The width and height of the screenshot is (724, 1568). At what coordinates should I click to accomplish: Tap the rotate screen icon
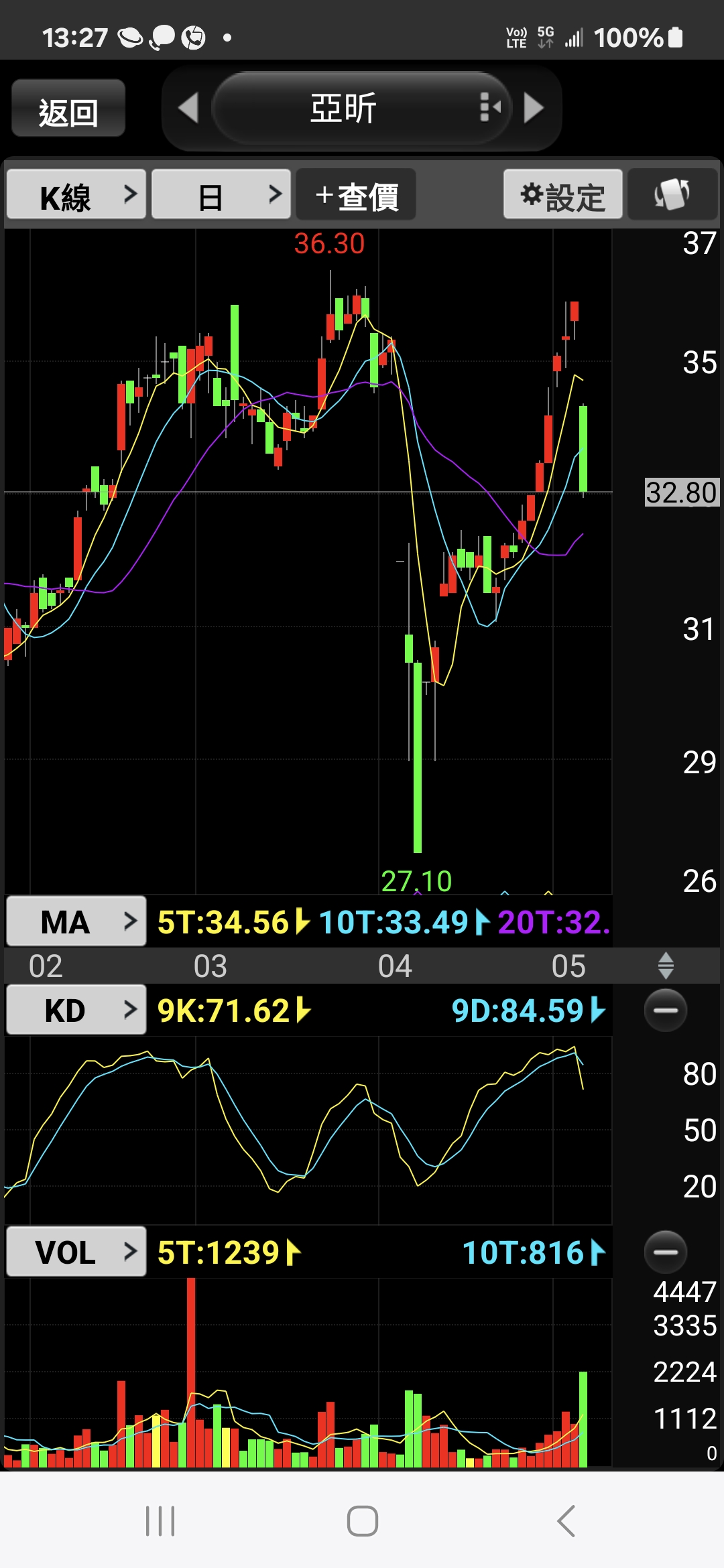tap(672, 194)
